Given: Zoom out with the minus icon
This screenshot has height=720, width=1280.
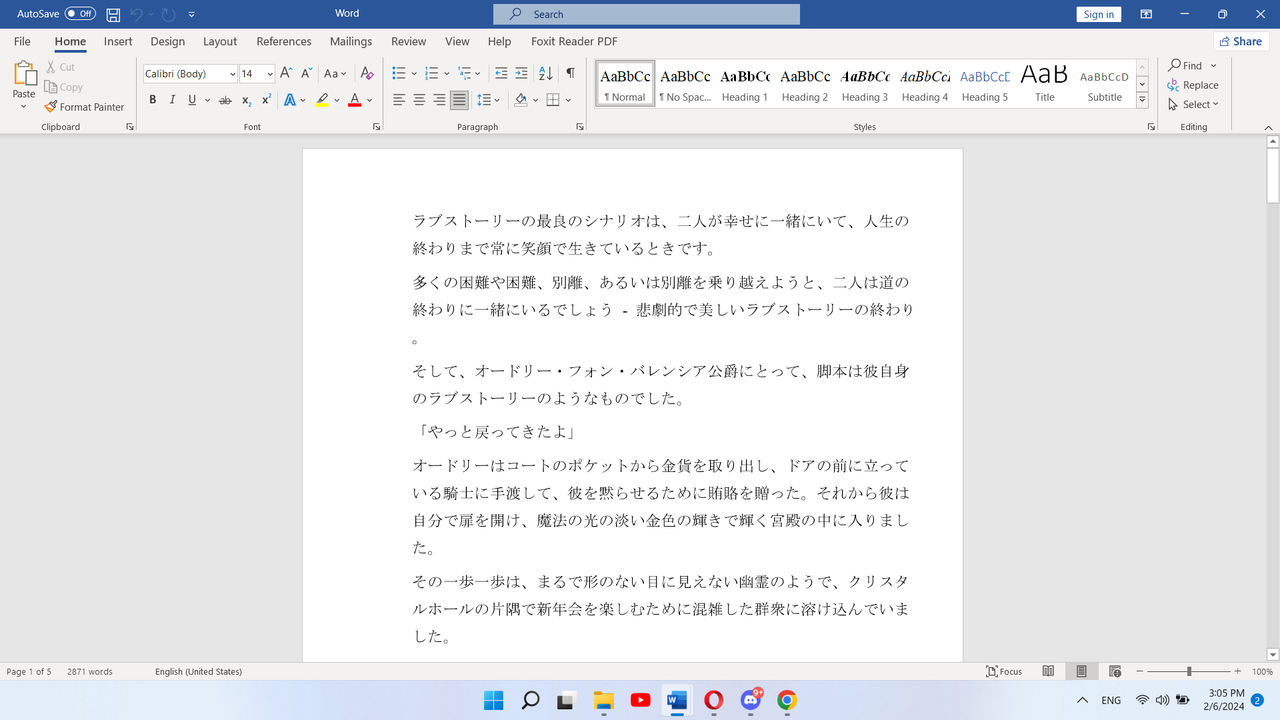Looking at the screenshot, I should [1139, 671].
